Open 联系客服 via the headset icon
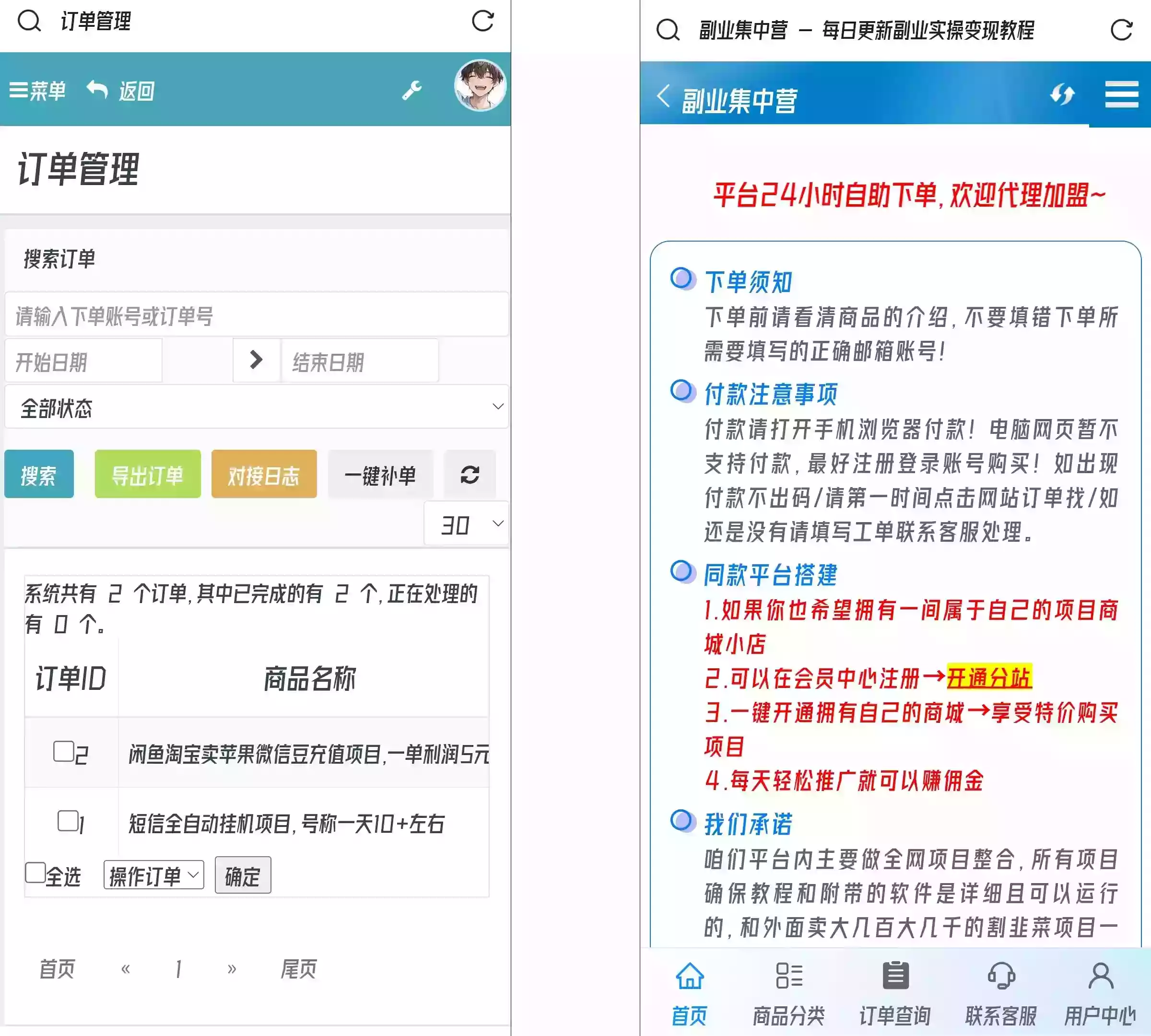 click(x=1001, y=977)
